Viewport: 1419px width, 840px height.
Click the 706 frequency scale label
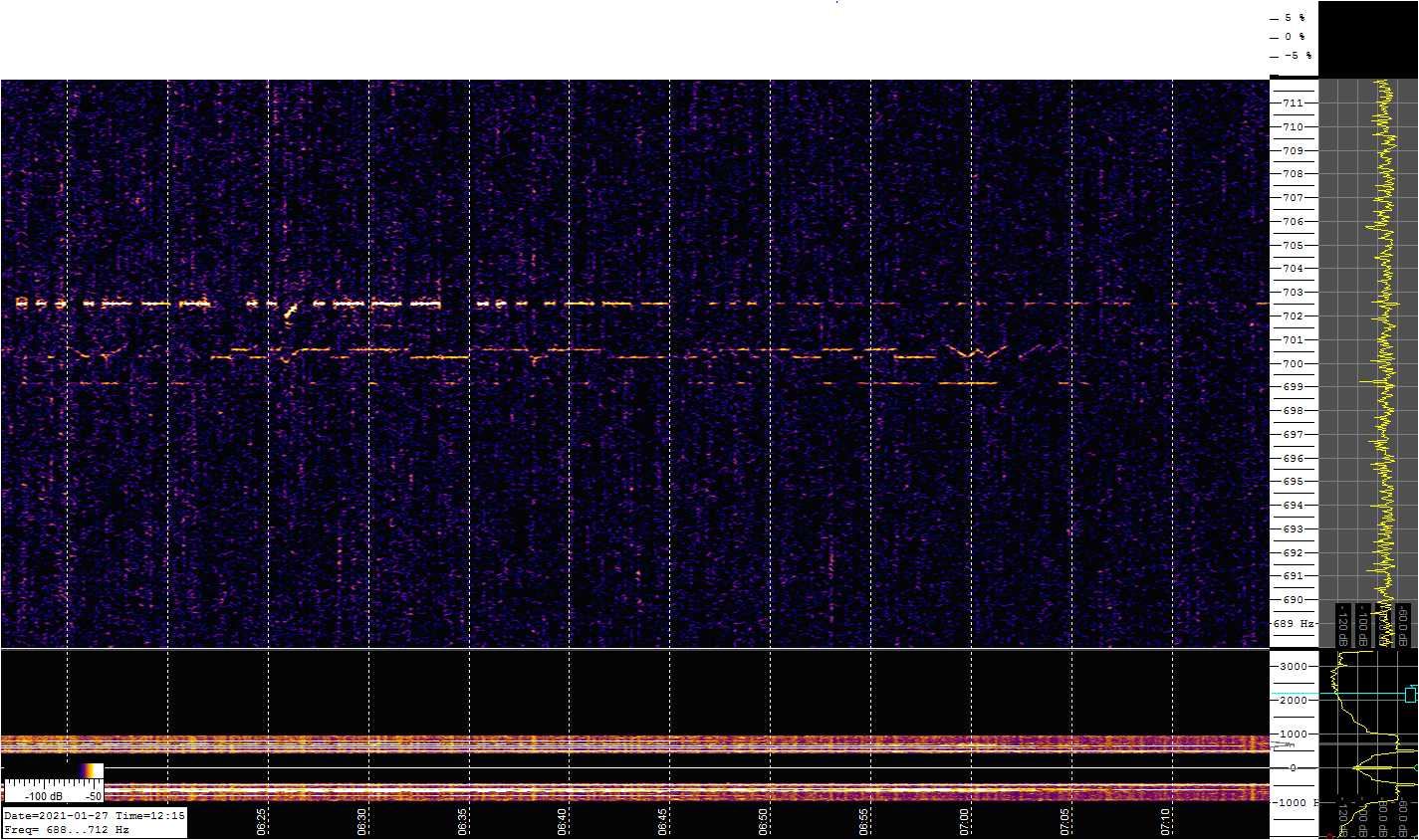[x=1294, y=222]
